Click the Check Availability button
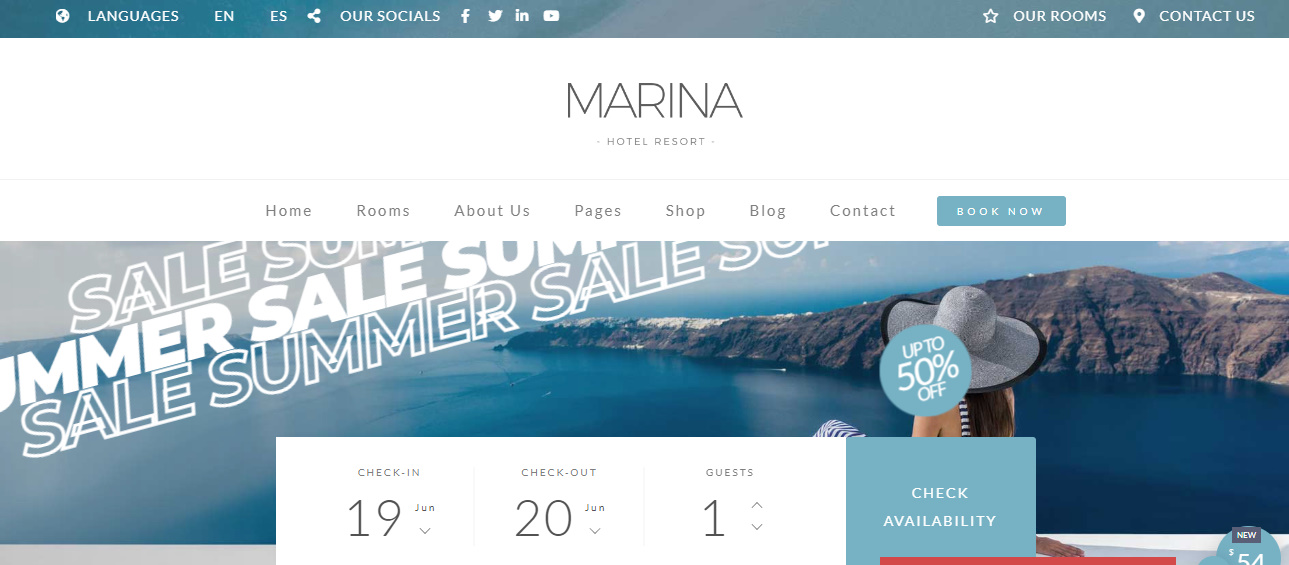 (940, 506)
